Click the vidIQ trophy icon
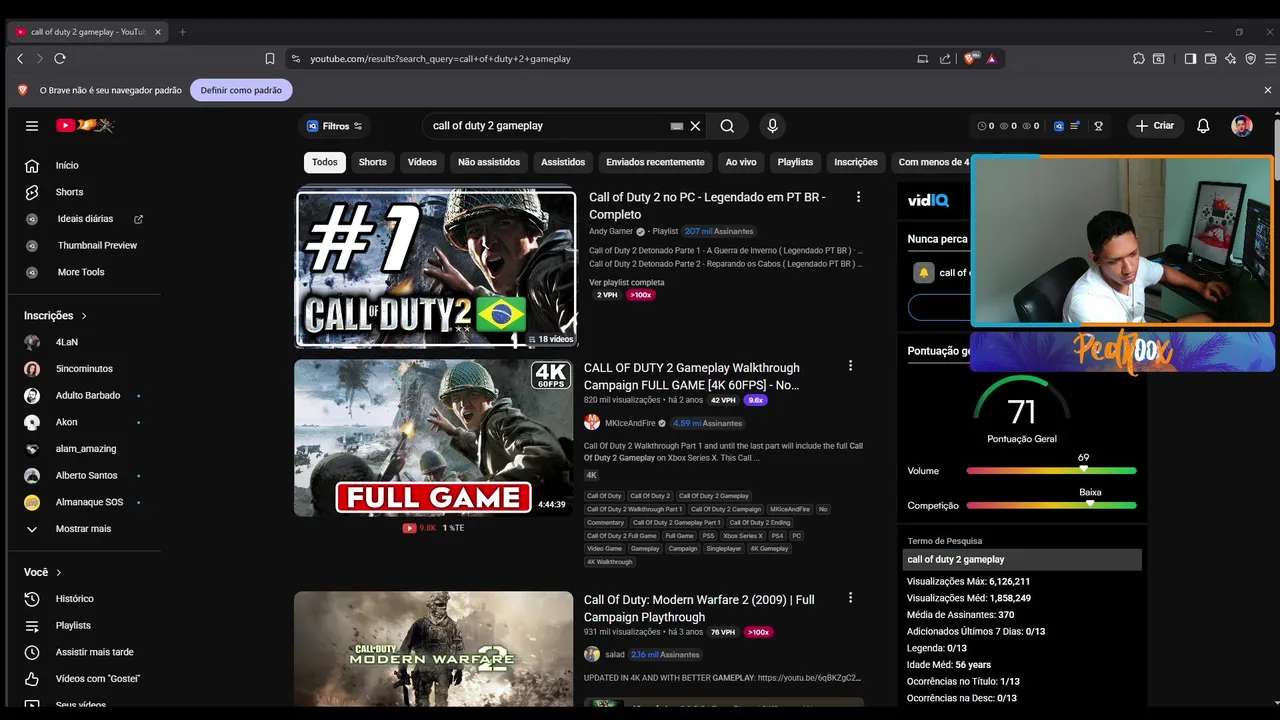Viewport: 1280px width, 720px height. 1098,126
